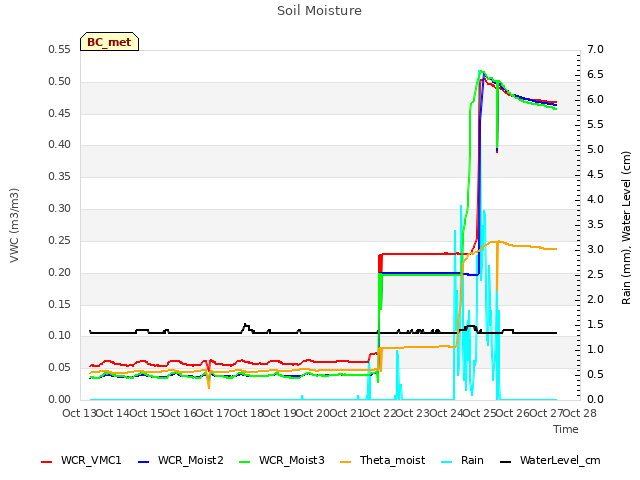The image size is (640, 480).
Task: Click the 3.0 right axis tick label
Action: [596, 249]
